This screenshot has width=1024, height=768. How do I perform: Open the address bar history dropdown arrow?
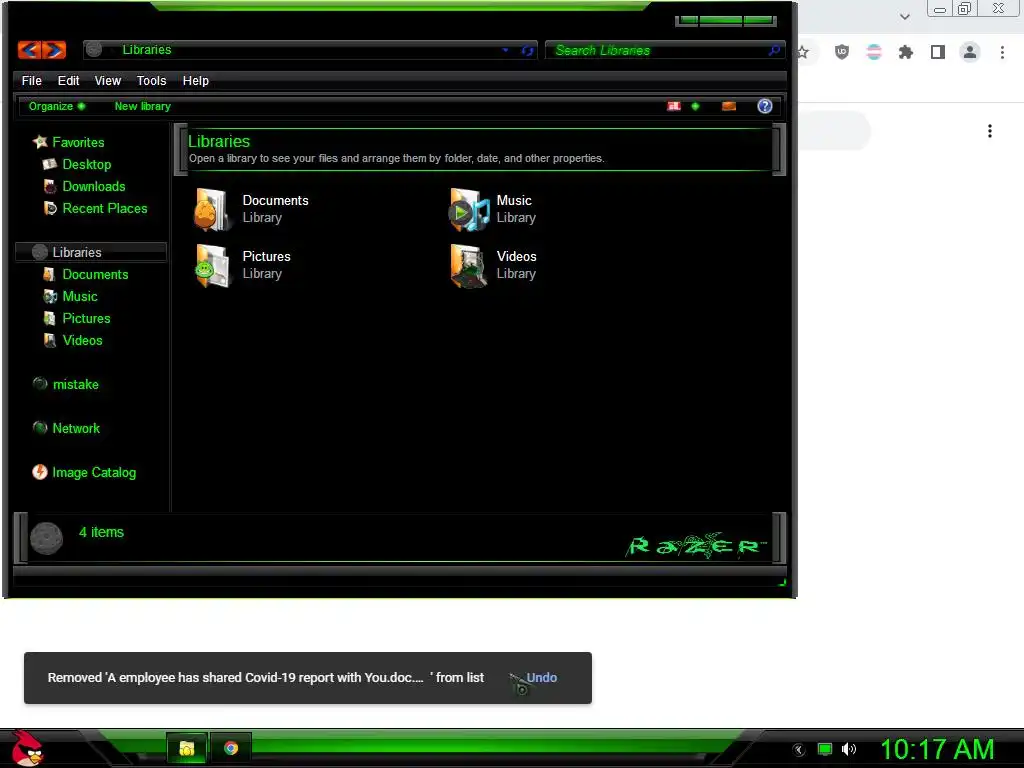(505, 50)
